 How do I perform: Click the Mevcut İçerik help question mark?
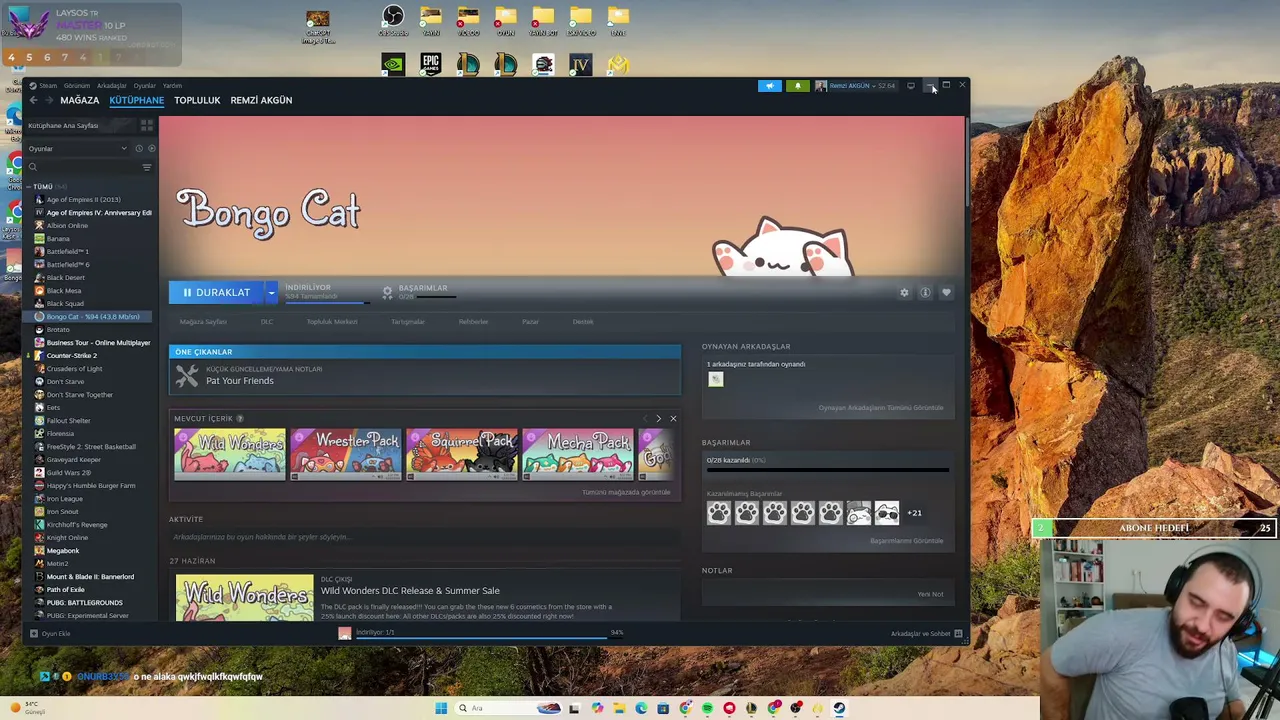click(240, 418)
